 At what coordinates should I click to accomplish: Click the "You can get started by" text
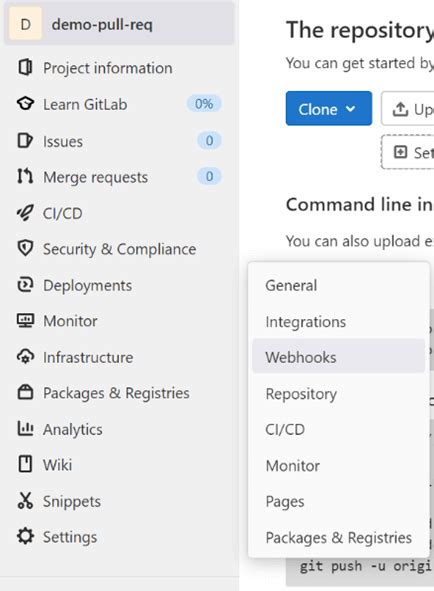[x=360, y=63]
